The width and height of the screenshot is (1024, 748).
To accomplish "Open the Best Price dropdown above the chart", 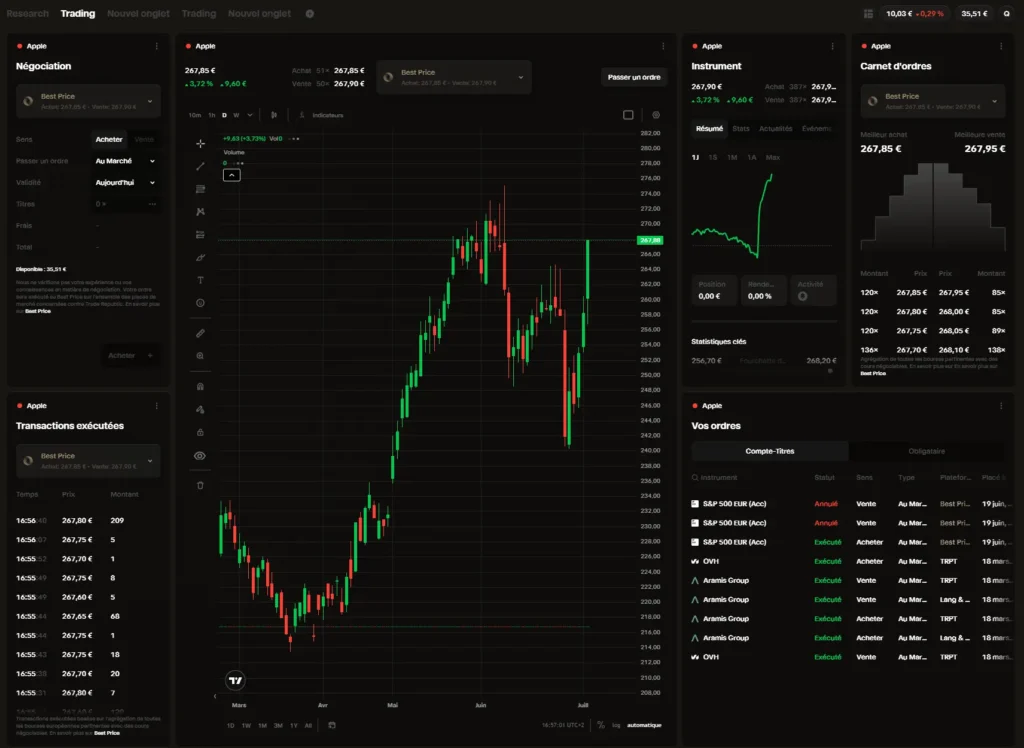I will (x=454, y=77).
